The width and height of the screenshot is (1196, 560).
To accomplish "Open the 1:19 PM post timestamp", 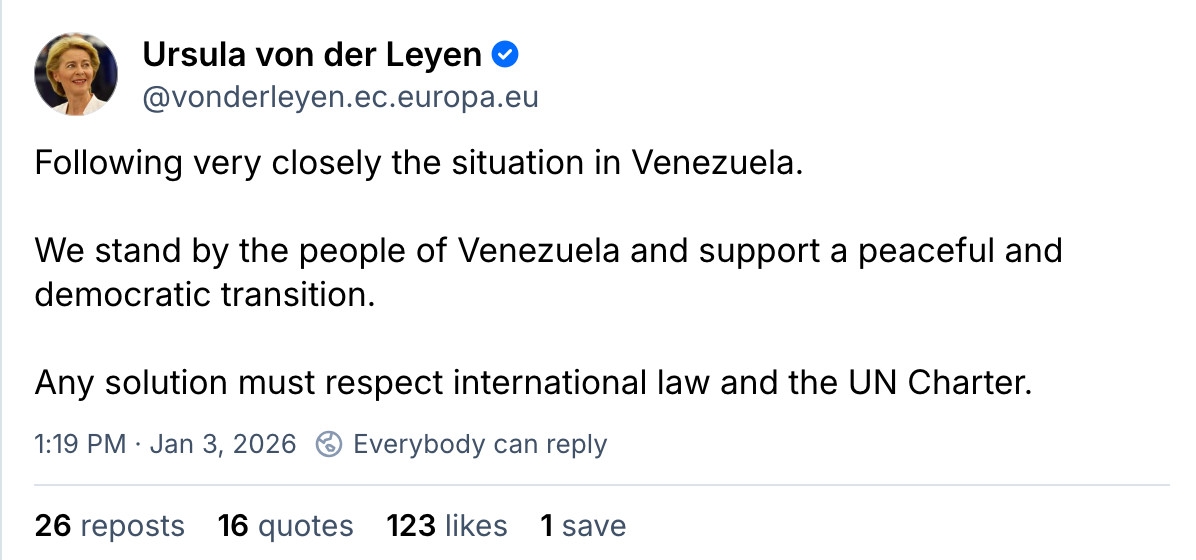I will [80, 444].
